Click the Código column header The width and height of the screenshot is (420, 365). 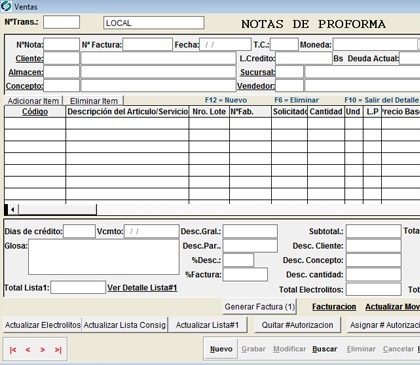(35, 112)
